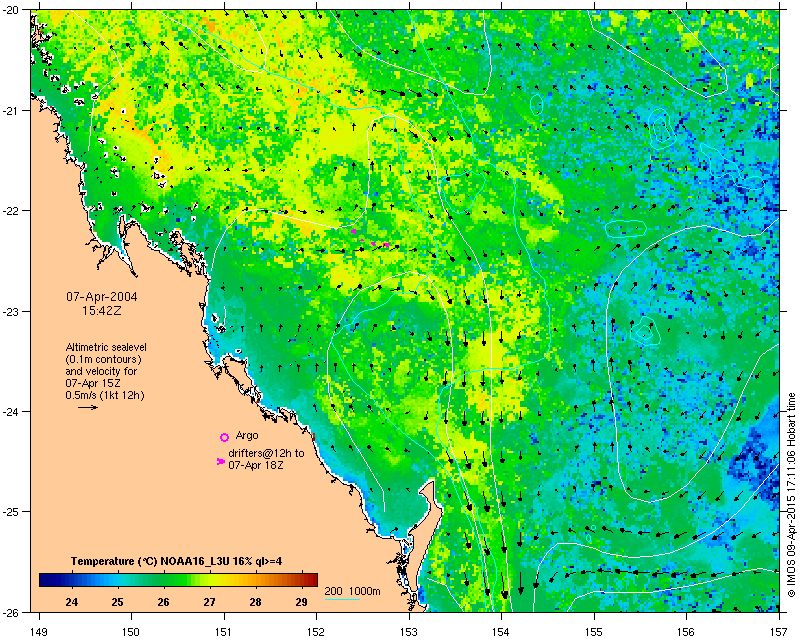Viewport: 800px width, 640px height.
Task: Click the 'drifters@12h to' legend label
Action: click(x=266, y=453)
